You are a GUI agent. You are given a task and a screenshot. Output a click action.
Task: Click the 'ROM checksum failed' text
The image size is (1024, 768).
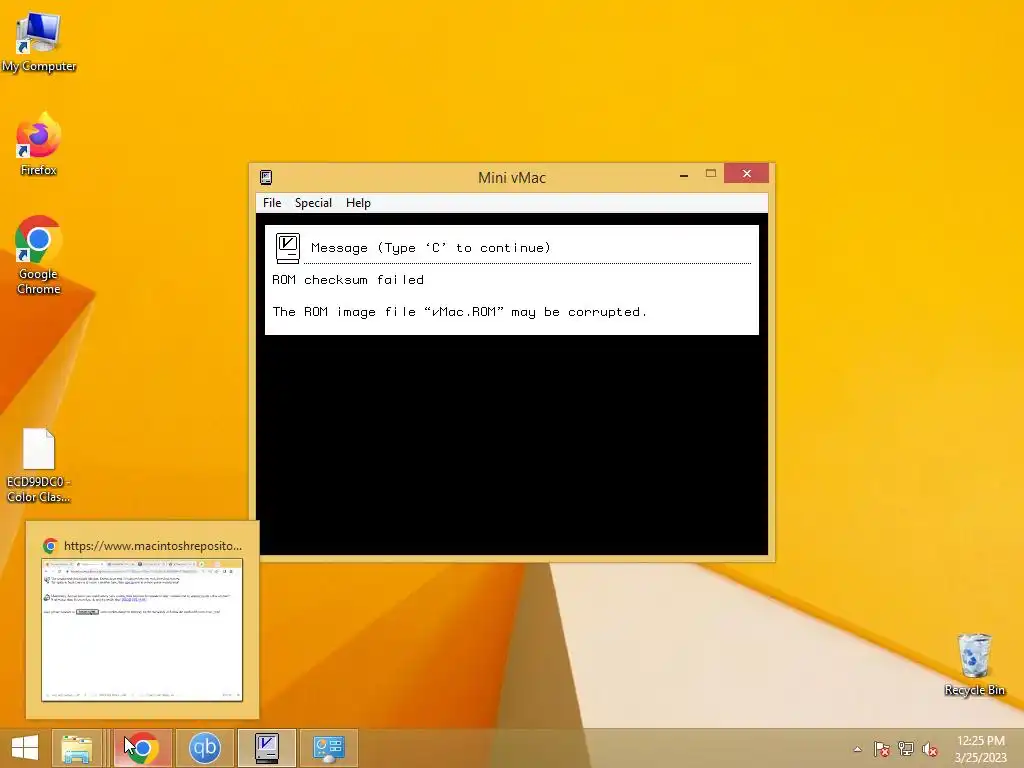tap(347, 280)
